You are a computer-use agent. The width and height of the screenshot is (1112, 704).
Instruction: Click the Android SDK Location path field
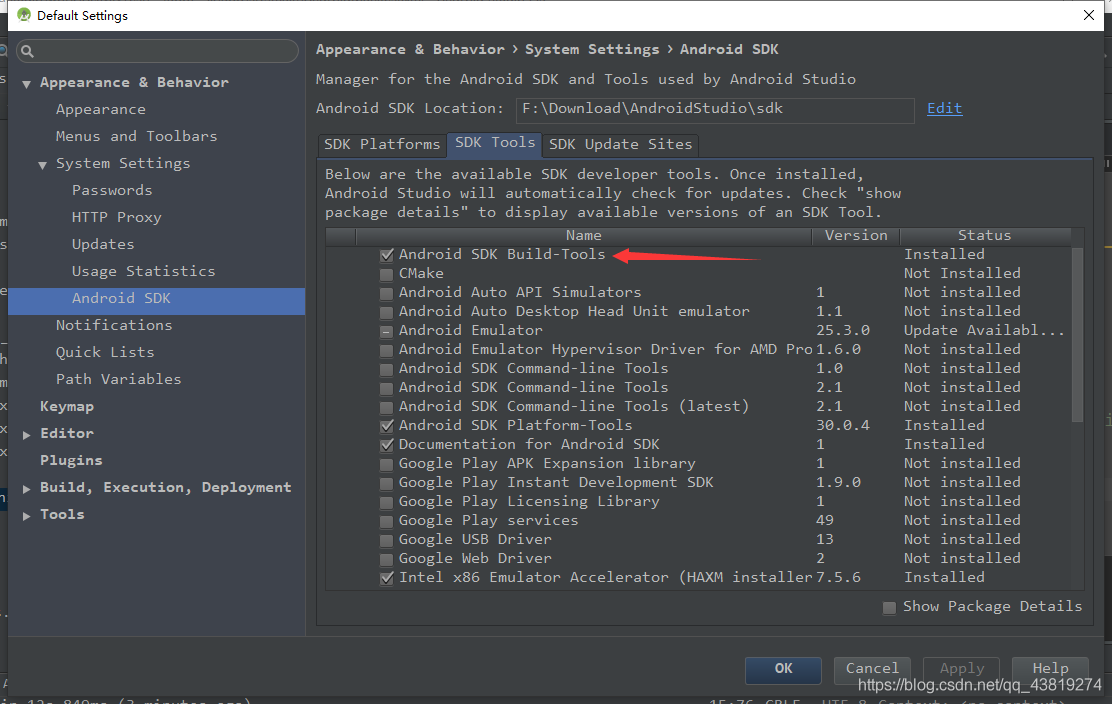pyautogui.click(x=715, y=110)
